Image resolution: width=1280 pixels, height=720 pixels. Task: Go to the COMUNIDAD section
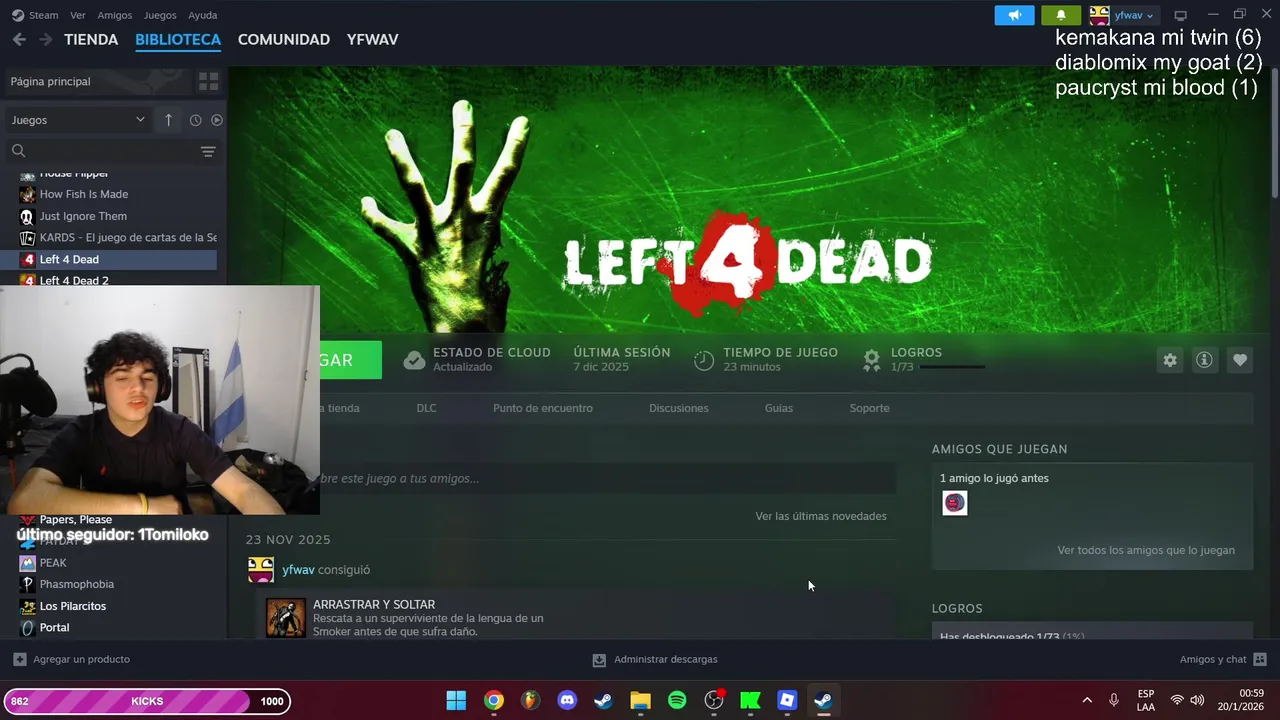[284, 39]
